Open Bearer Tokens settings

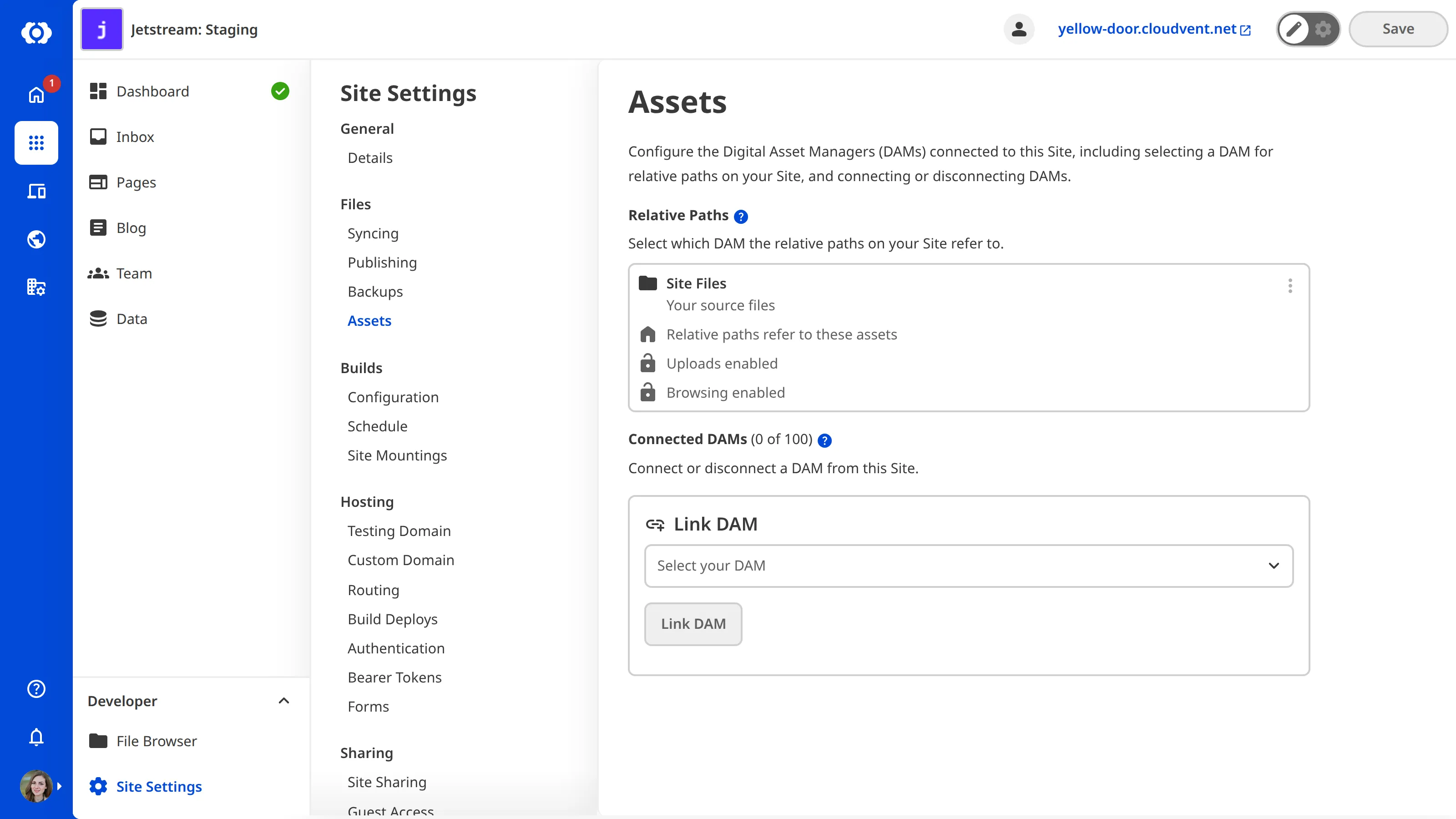pyautogui.click(x=394, y=677)
